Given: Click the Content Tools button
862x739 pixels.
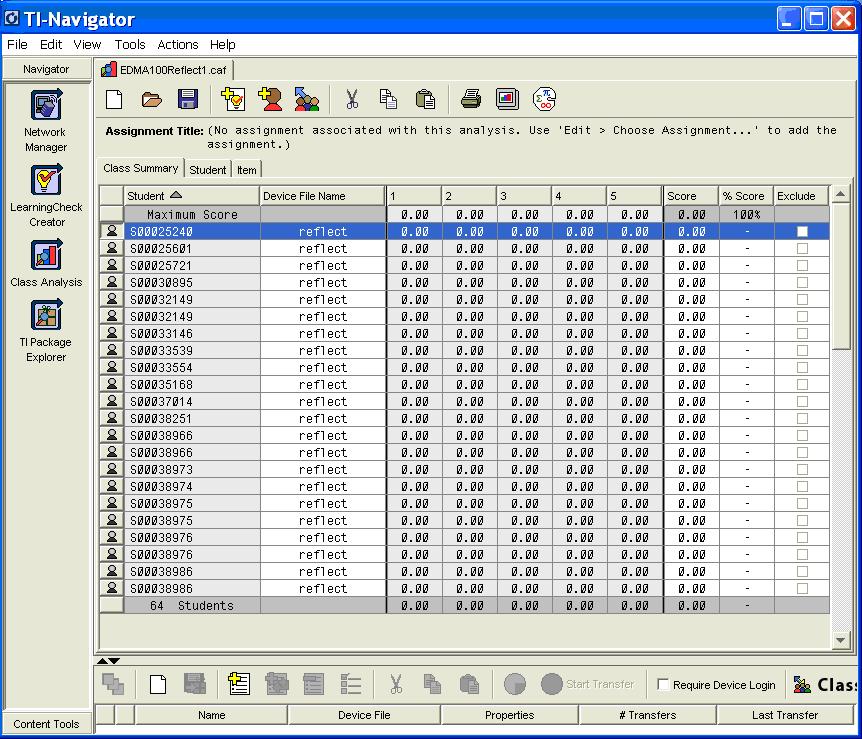Looking at the screenshot, I should tap(46, 724).
